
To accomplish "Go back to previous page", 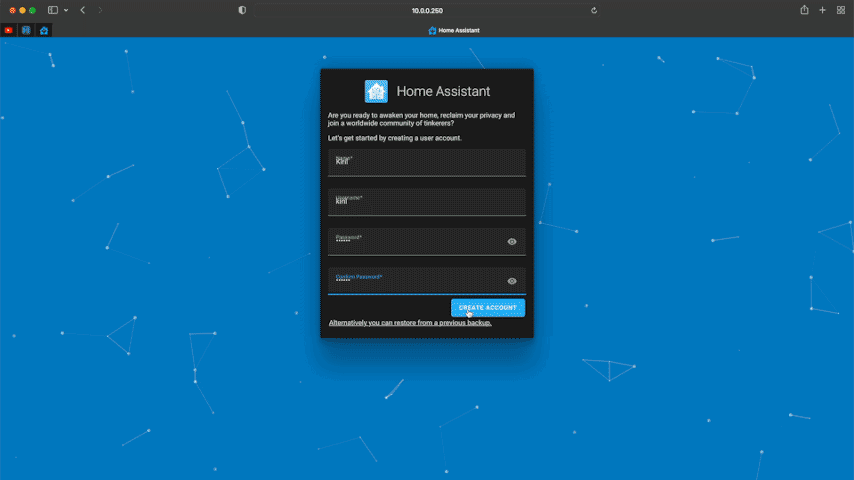I will (x=83, y=10).
